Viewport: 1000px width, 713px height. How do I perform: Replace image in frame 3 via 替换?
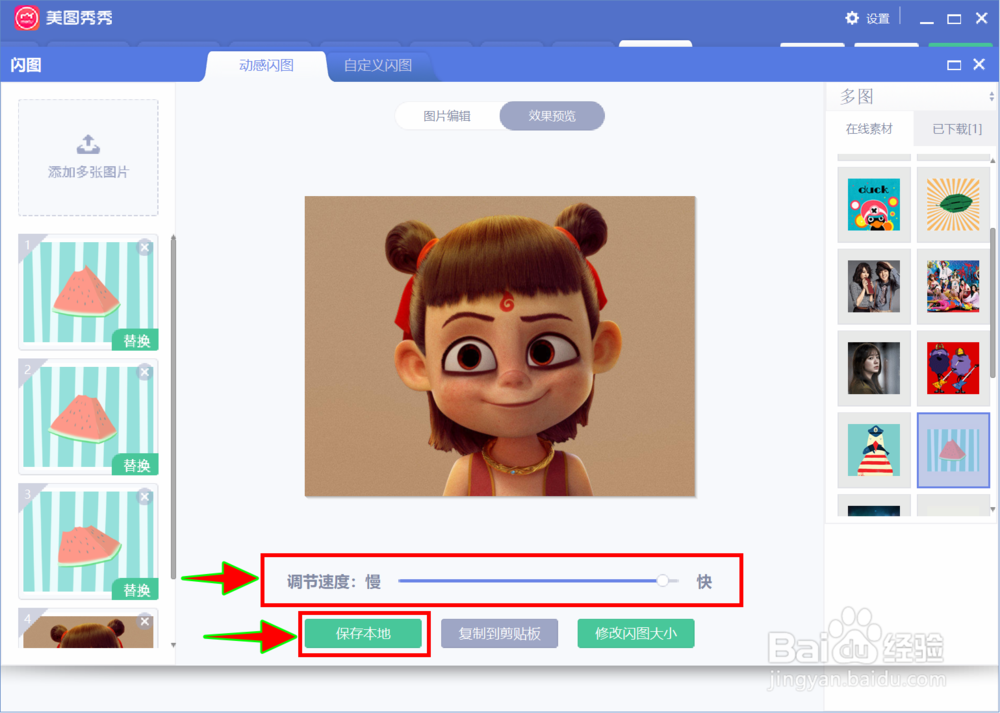click(x=136, y=590)
